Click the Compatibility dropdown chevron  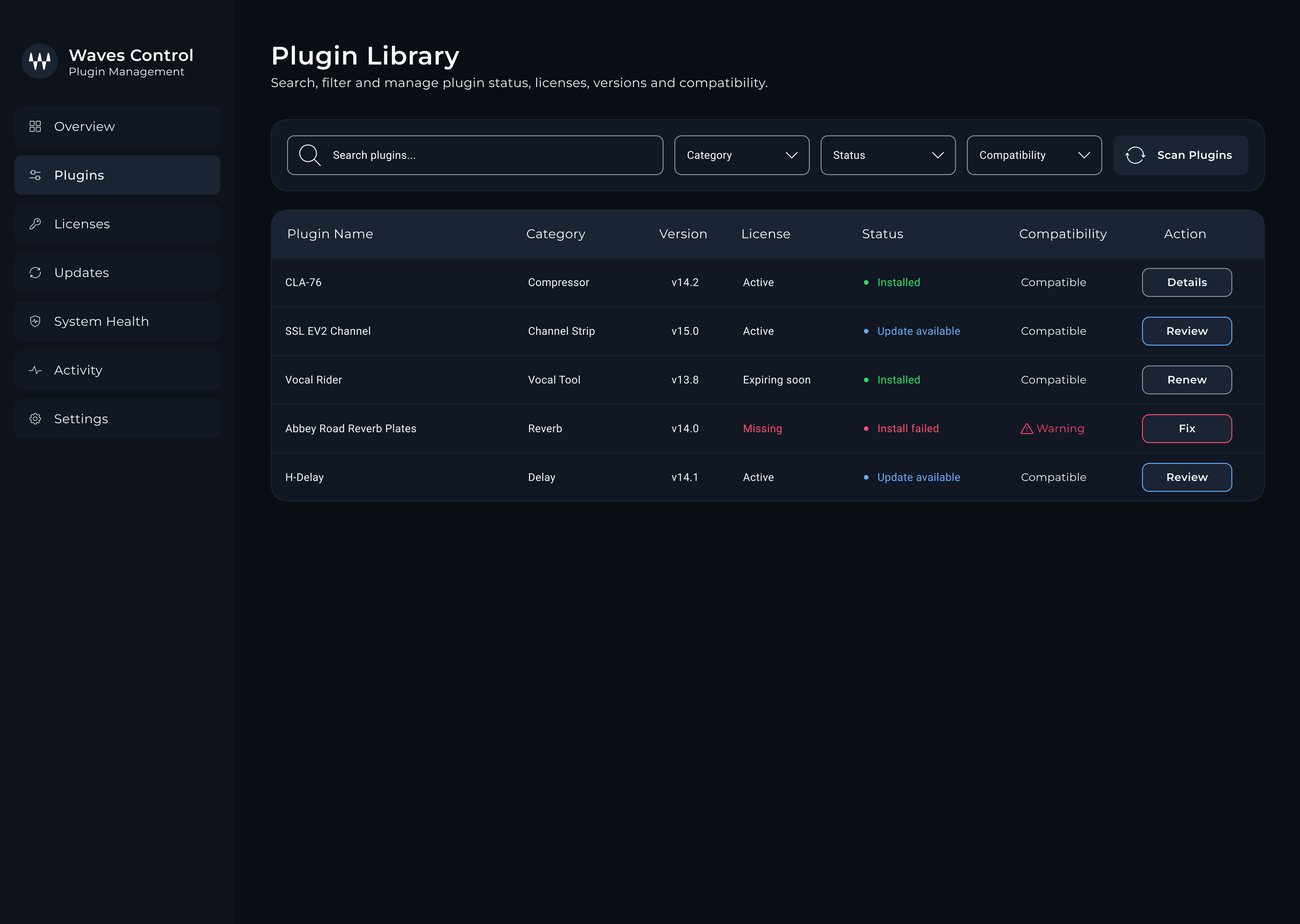tap(1084, 155)
